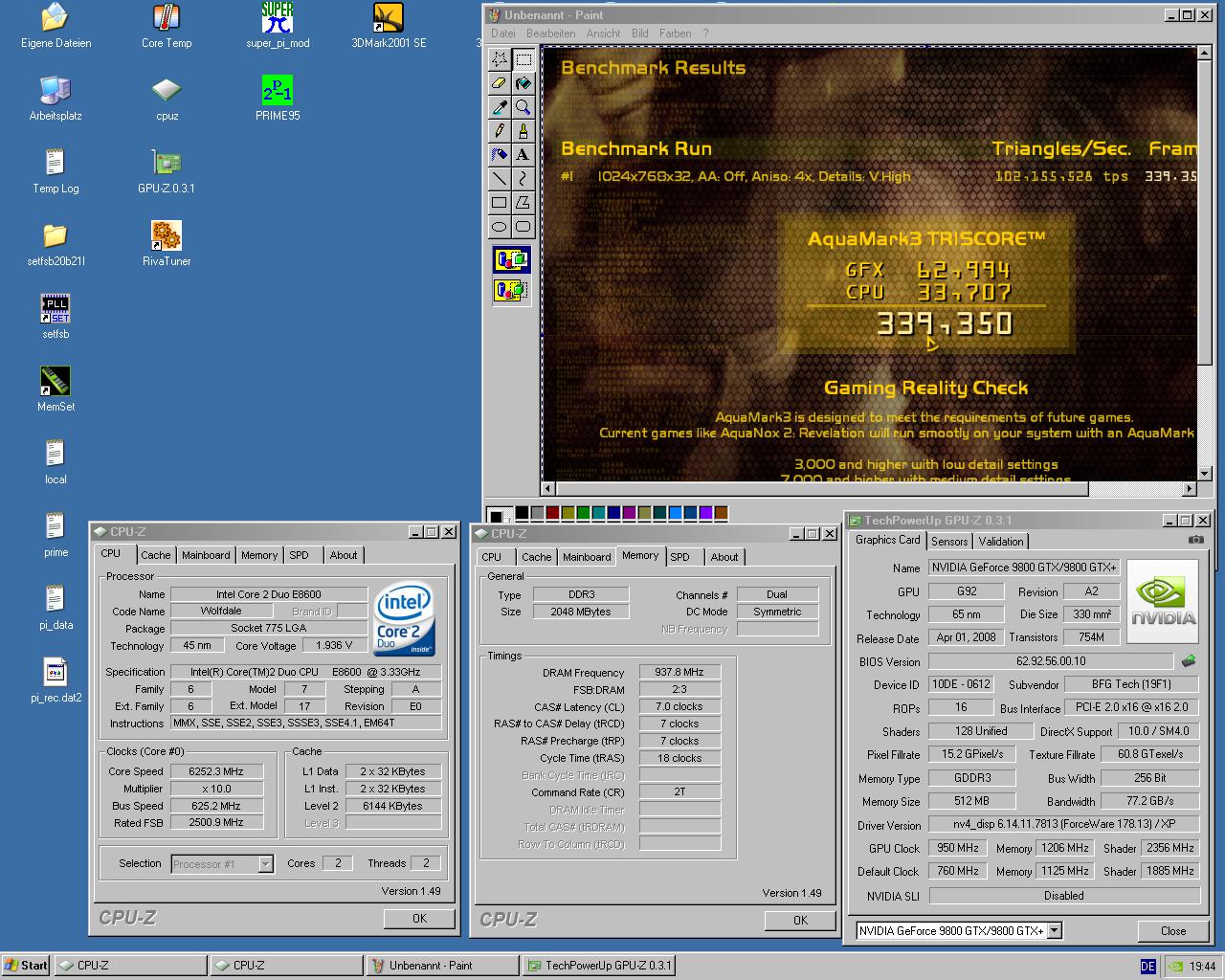
Task: Switch to the Validation tab in GPU-Z
Action: [1001, 542]
